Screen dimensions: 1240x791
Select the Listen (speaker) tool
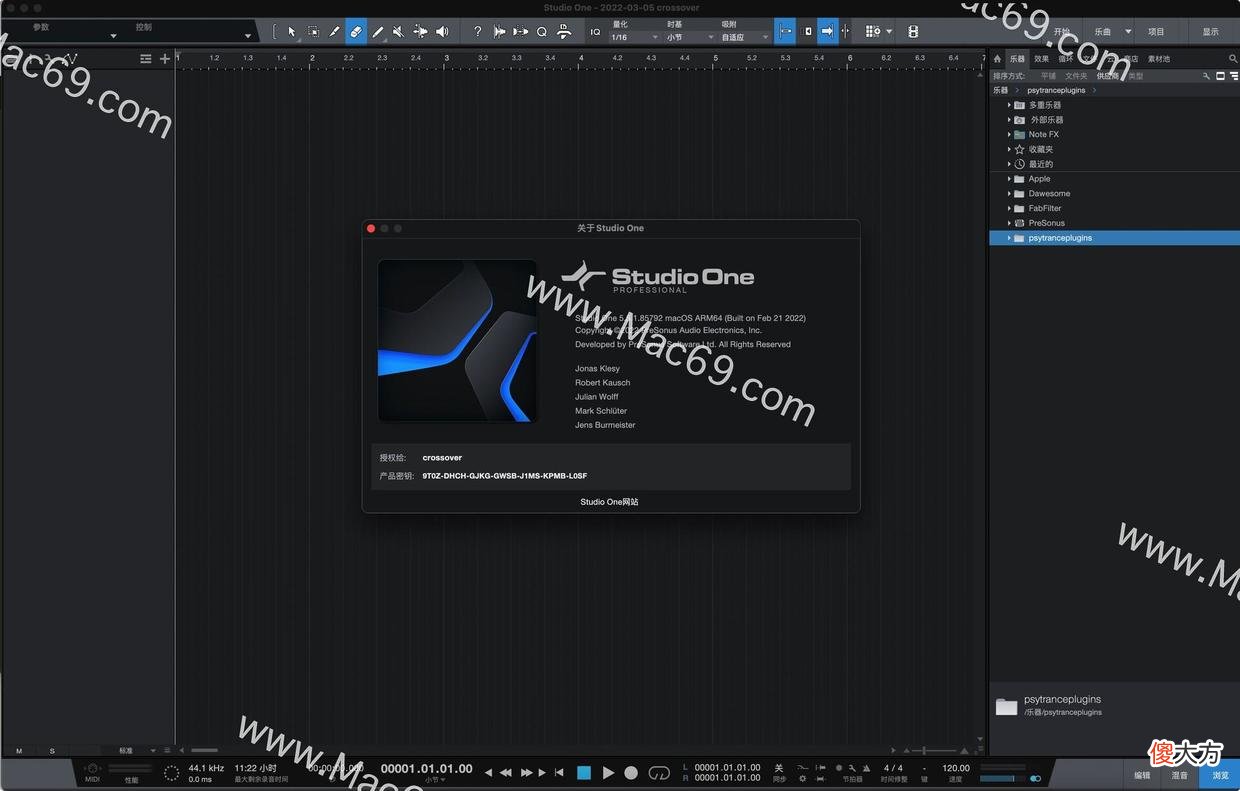click(442, 32)
